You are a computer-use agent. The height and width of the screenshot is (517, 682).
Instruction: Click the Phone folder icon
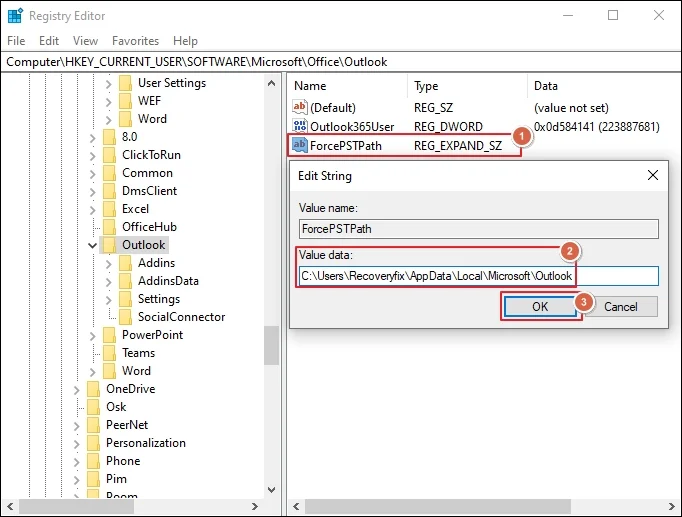(x=94, y=460)
